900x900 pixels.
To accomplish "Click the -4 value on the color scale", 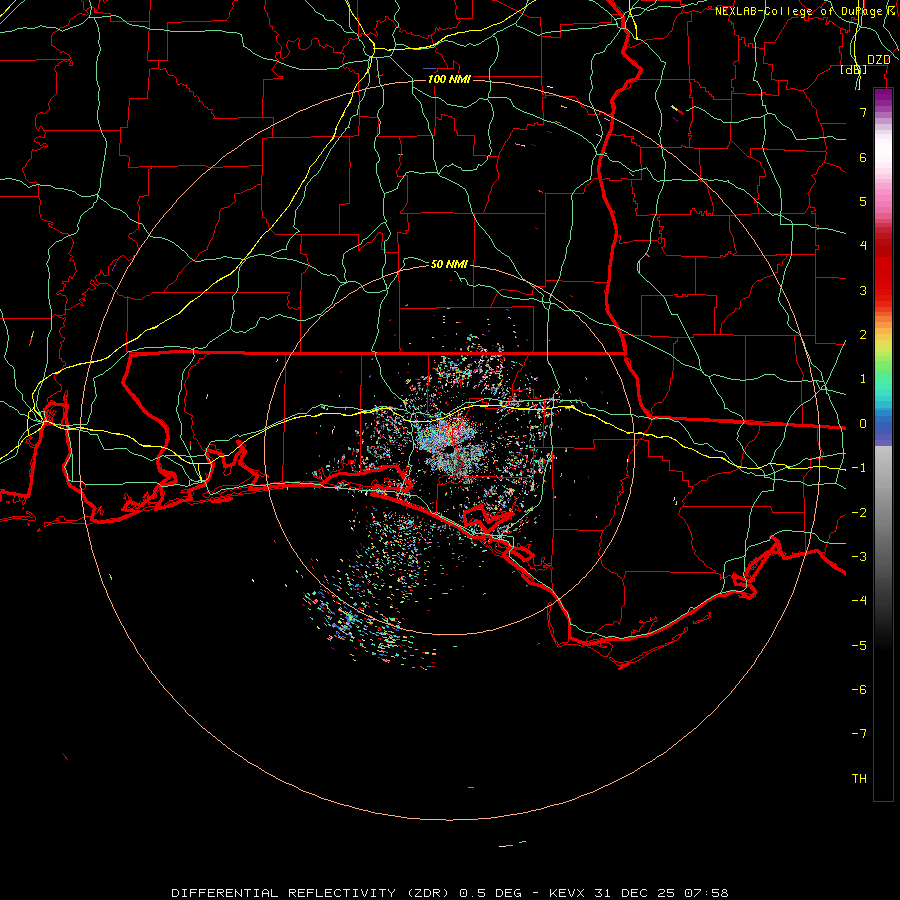I will pyautogui.click(x=859, y=601).
